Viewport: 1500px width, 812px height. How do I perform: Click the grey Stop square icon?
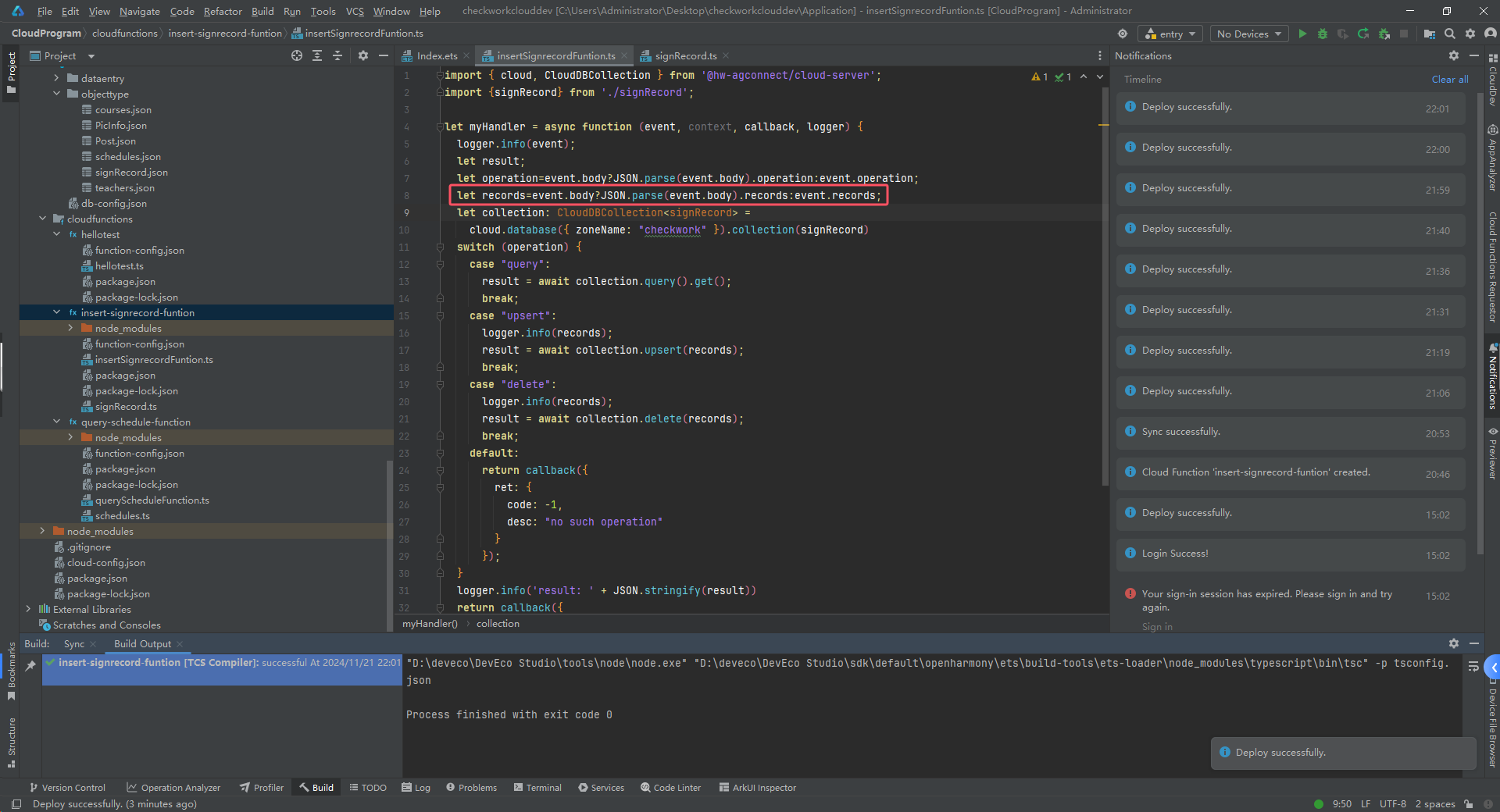tap(1404, 34)
